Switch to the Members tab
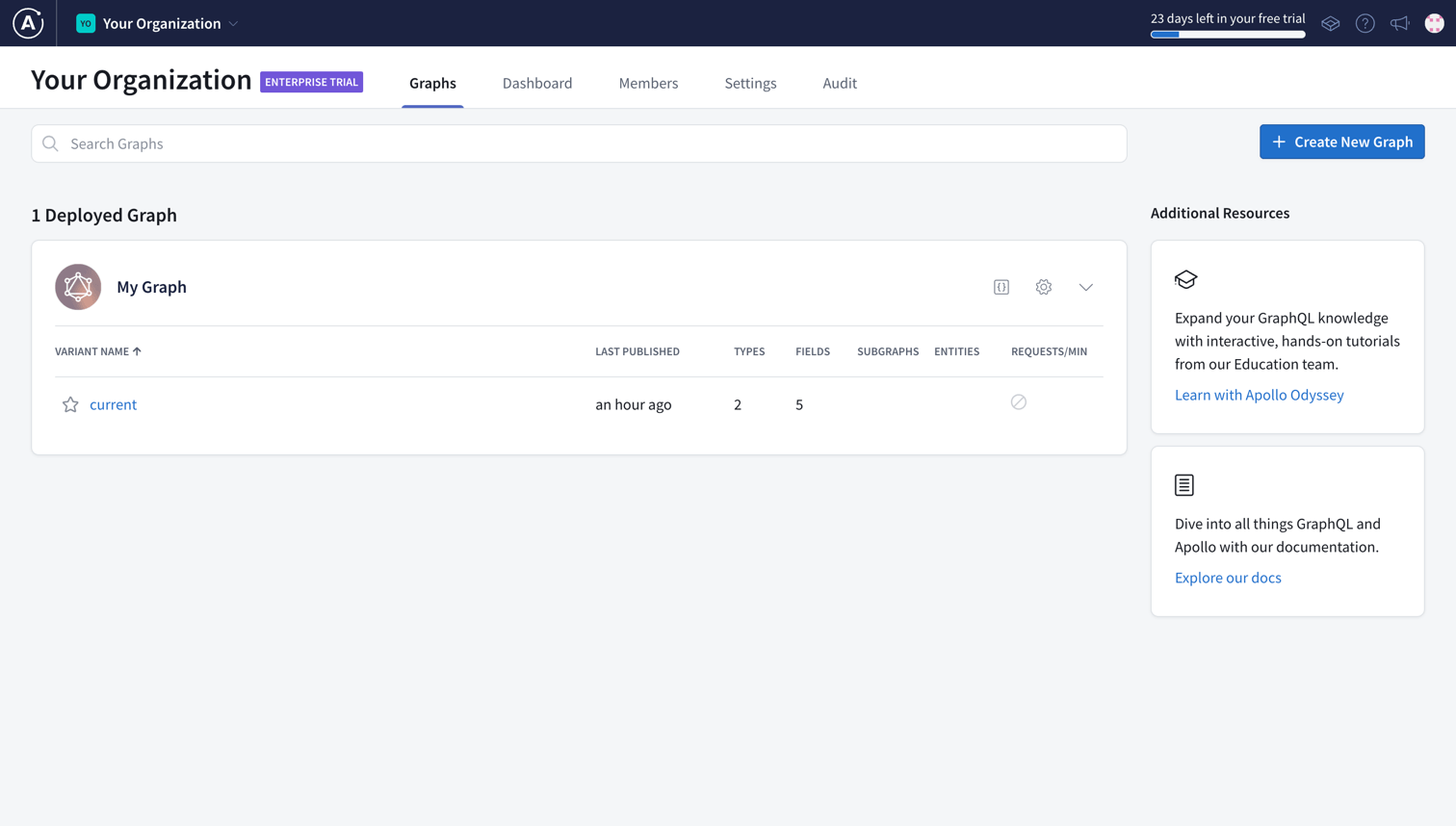The width and height of the screenshot is (1456, 826). [x=648, y=83]
